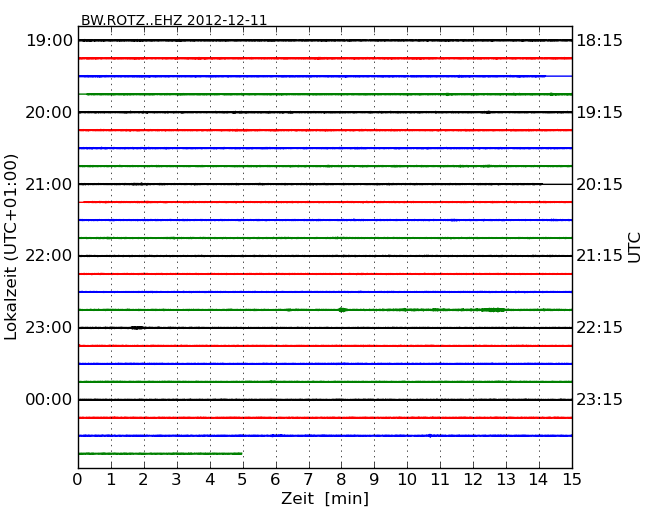The height and width of the screenshot is (520, 650).
Task: Click the 5 minute tick label
Action: coord(243,480)
